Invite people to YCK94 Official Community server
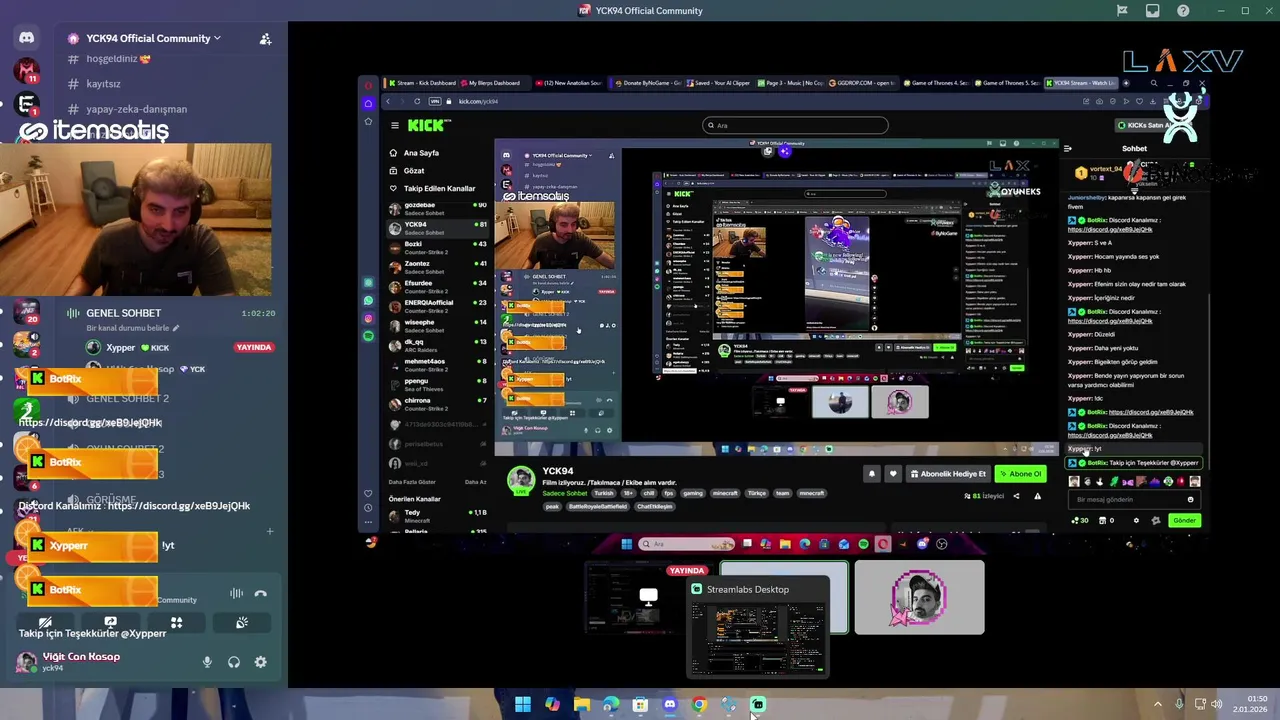 (x=265, y=39)
